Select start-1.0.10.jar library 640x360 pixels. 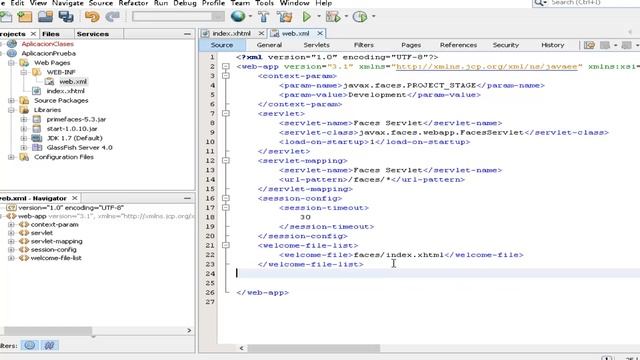[72, 129]
